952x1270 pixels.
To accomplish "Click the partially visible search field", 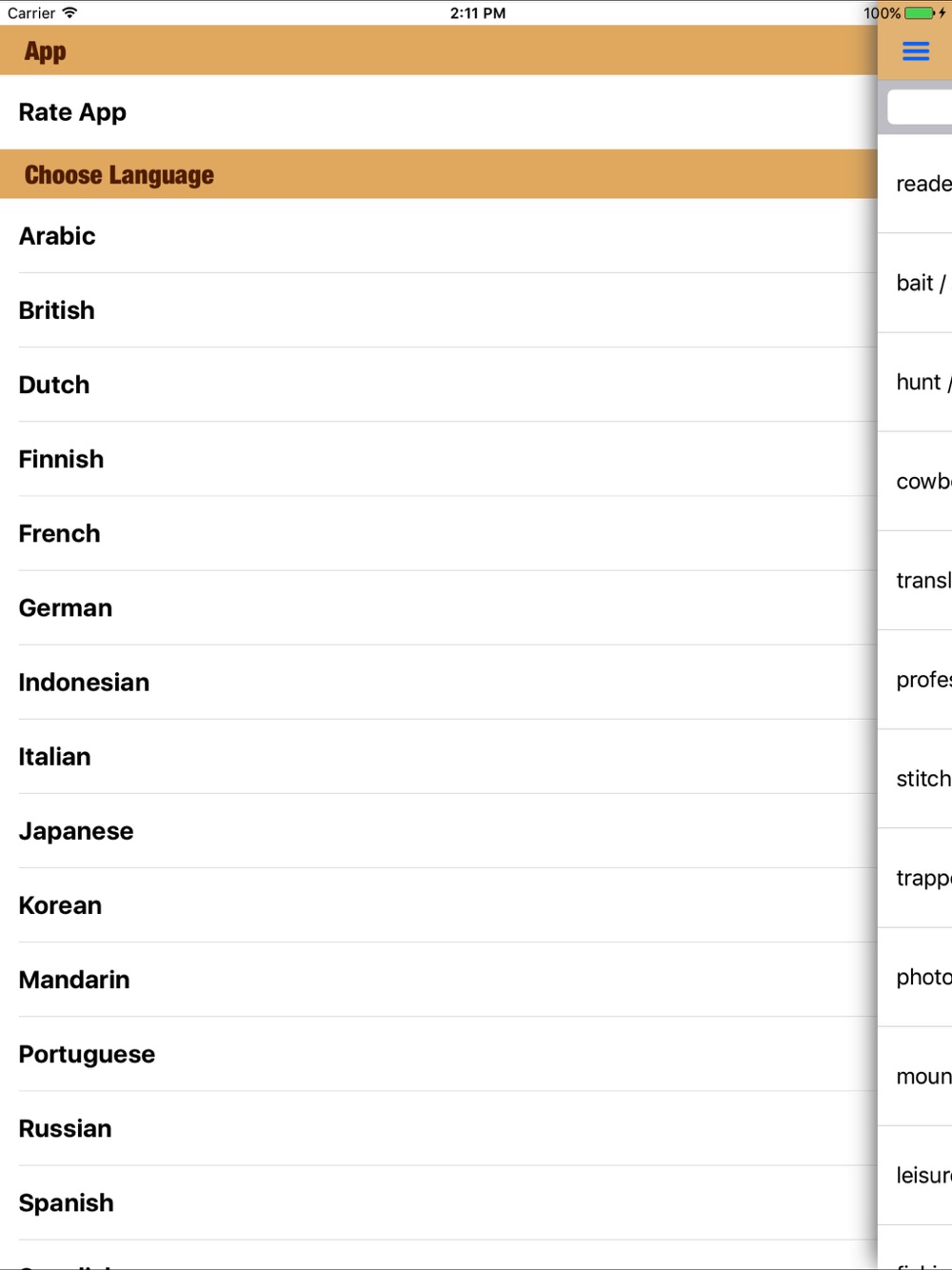I will [x=920, y=107].
